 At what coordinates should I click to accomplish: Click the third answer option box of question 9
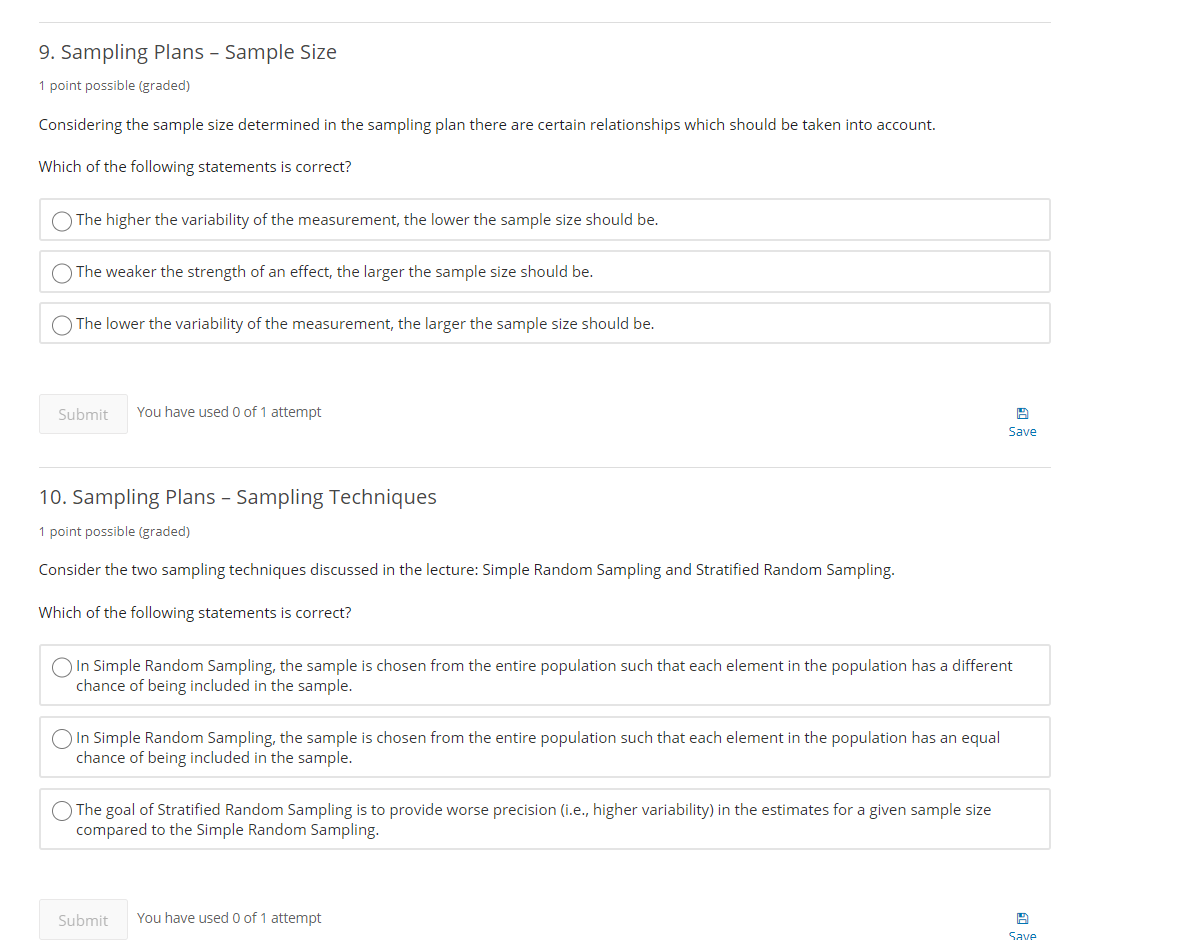544,323
